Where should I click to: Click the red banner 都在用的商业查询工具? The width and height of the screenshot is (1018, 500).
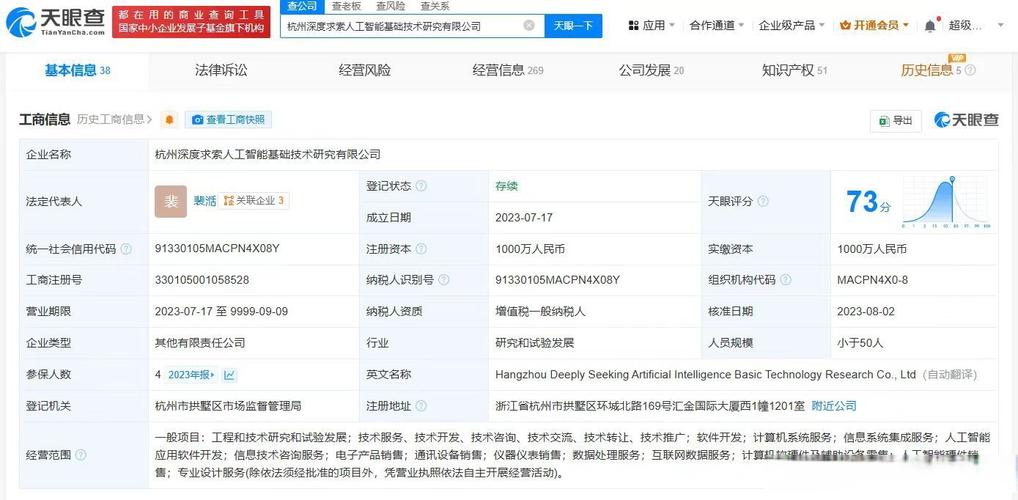point(192,21)
